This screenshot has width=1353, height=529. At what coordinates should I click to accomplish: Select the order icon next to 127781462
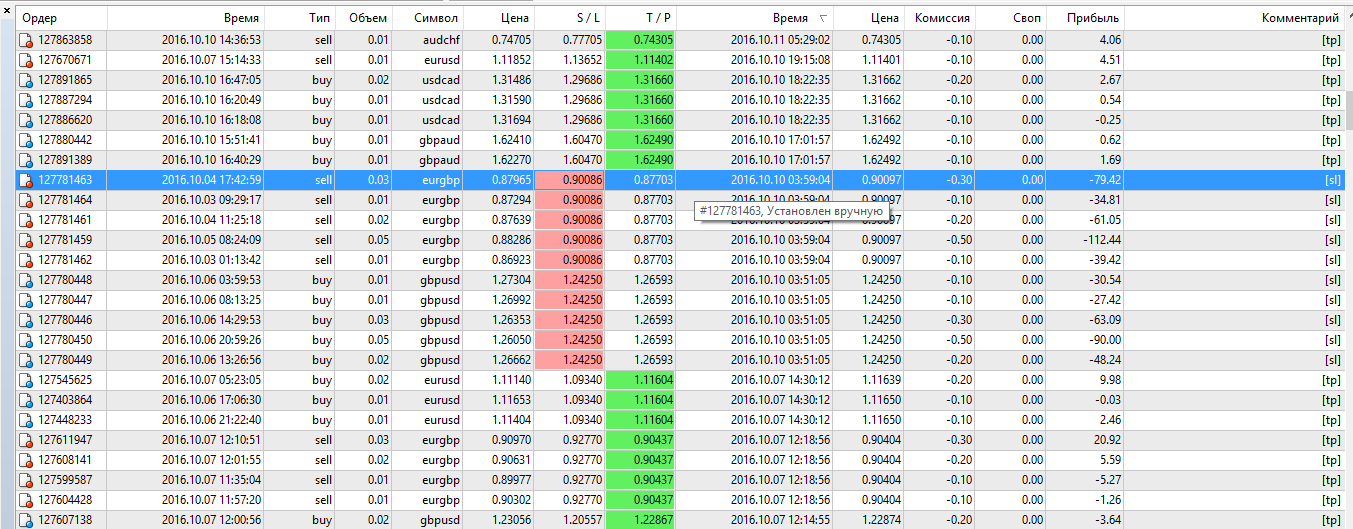pyautogui.click(x=27, y=260)
